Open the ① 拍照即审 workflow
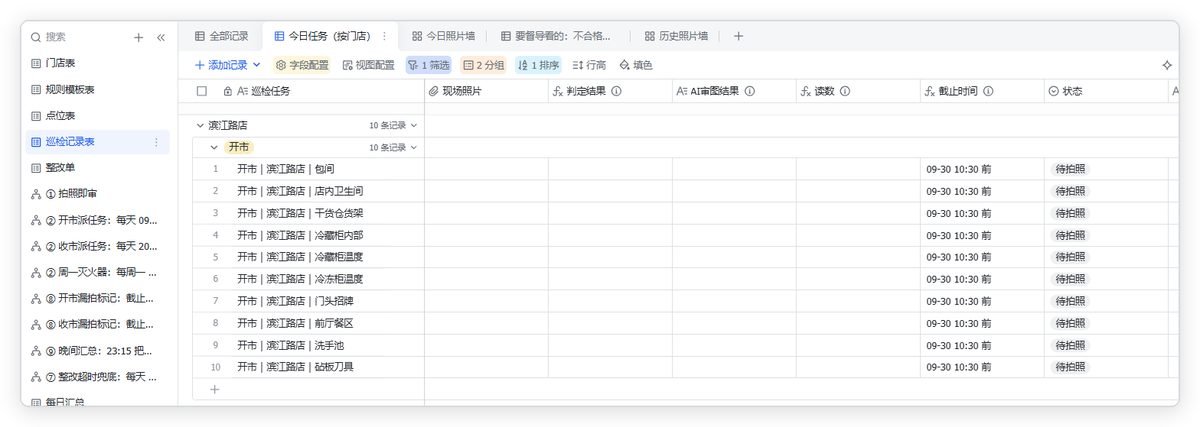 (96, 193)
